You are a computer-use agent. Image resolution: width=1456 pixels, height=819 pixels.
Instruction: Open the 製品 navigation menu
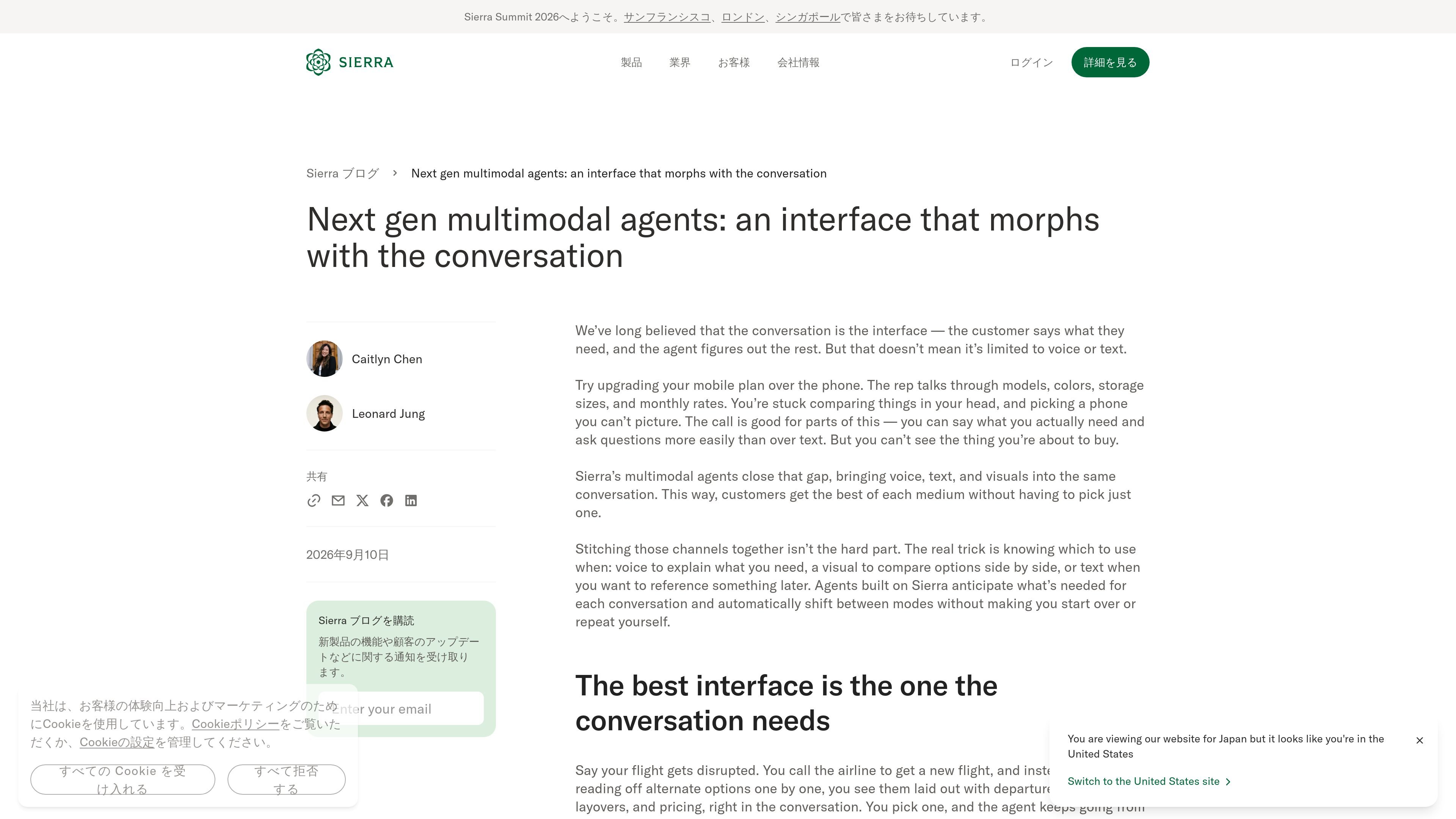pos(631,62)
